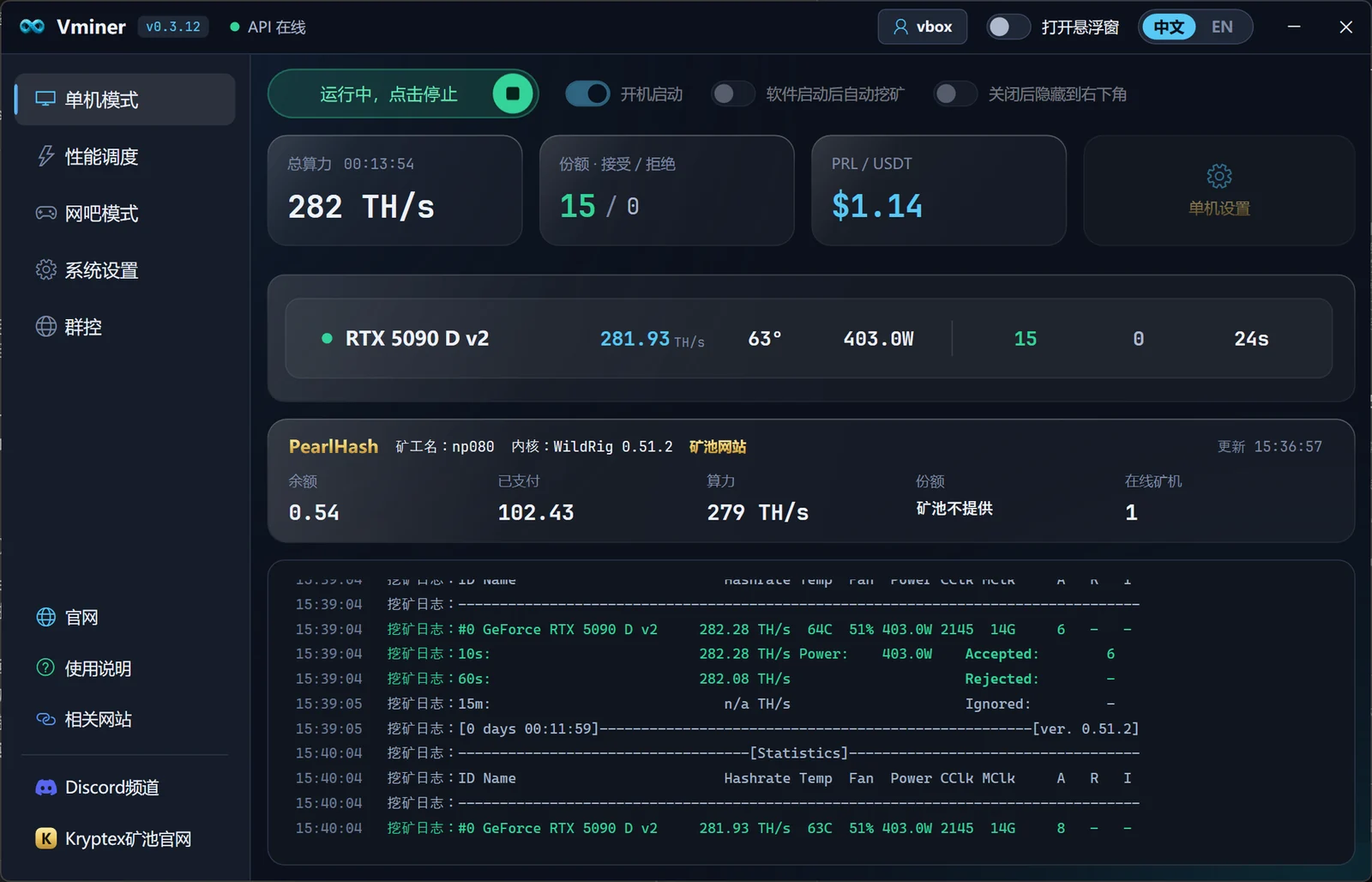Screen dimensions: 1372x882
Task: Click the pool 算力 279 TH/s value
Action: pos(758,512)
